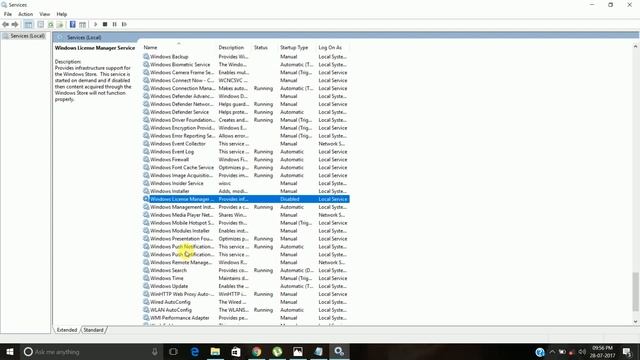This screenshot has height=360, width=640.
Task: Select the Windows Management Inst... row
Action: (246, 207)
